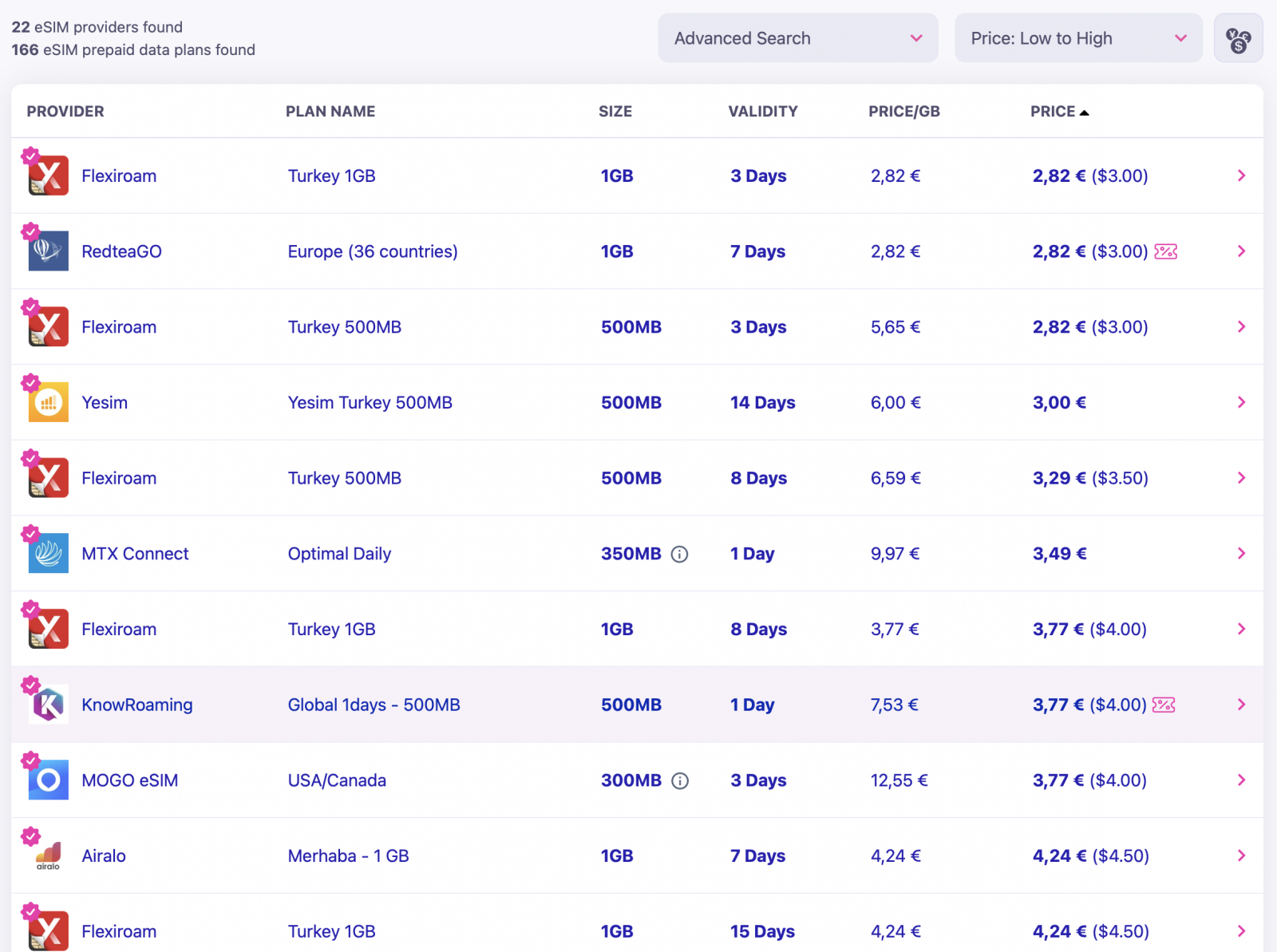
Task: Click the MOGO eSIM logo icon
Action: pos(48,780)
